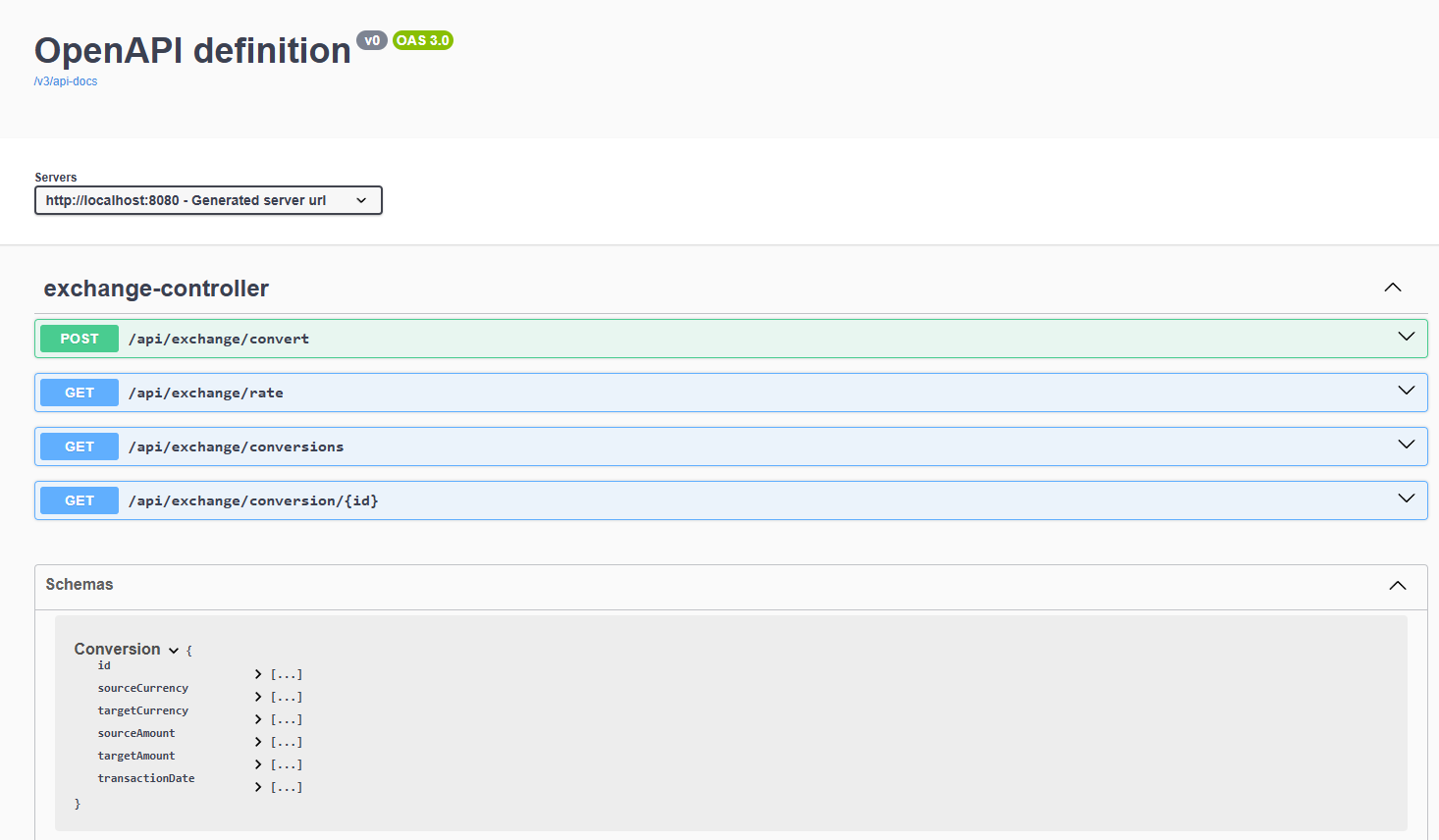Image resolution: width=1439 pixels, height=840 pixels.
Task: Click GET badge for exchange rate
Action: click(x=80, y=393)
